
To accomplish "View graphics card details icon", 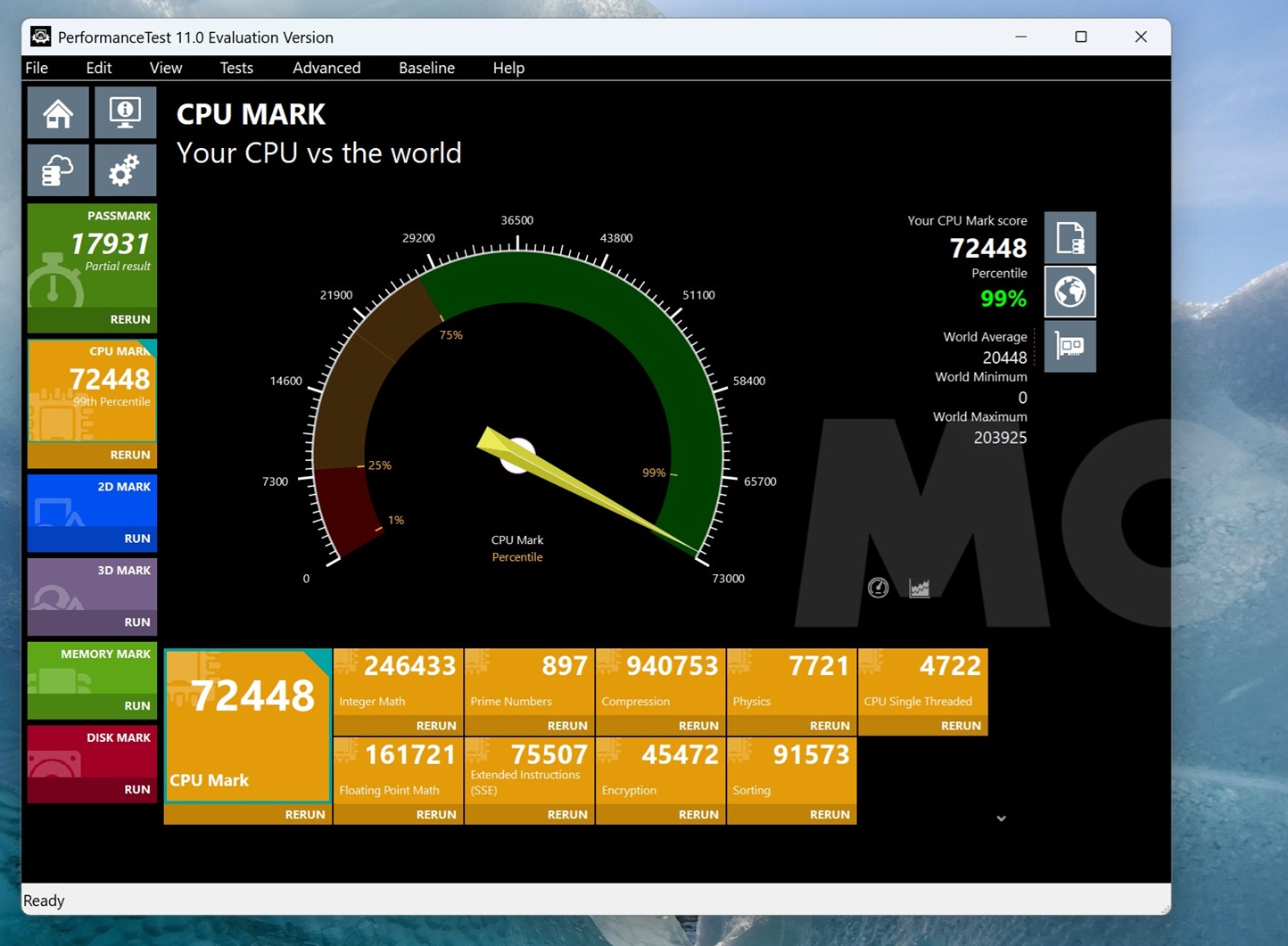I will point(1069,346).
